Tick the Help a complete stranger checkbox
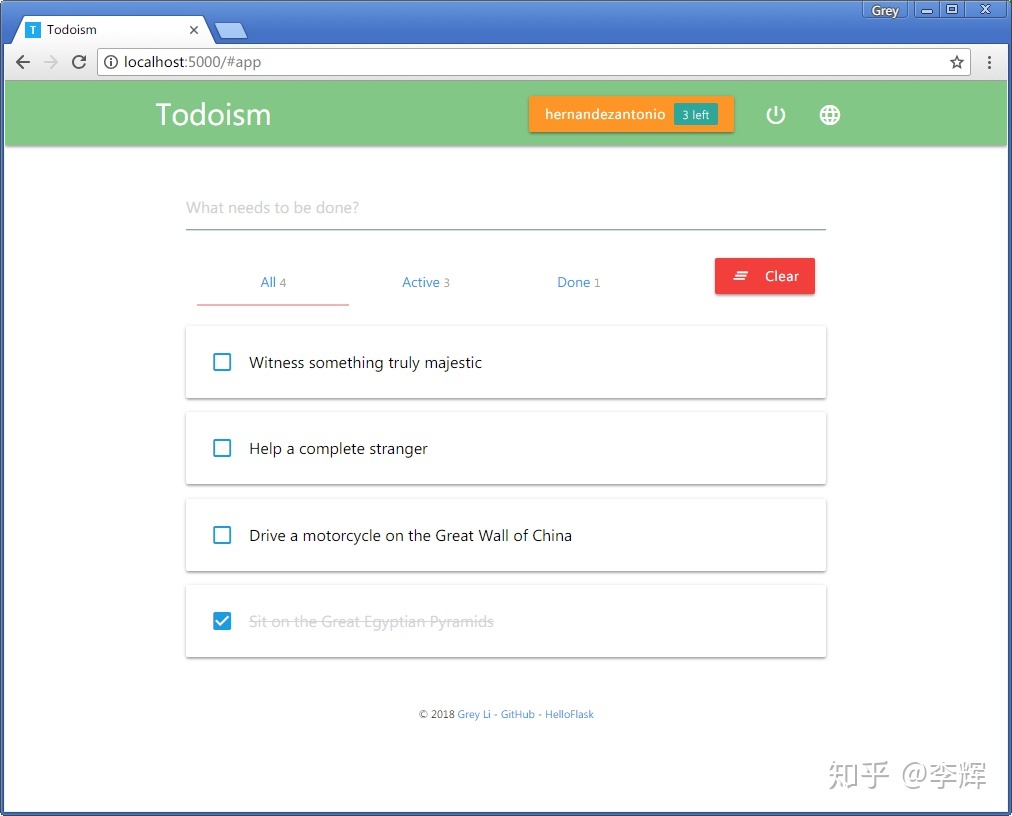The height and width of the screenshot is (816, 1012). [x=222, y=448]
